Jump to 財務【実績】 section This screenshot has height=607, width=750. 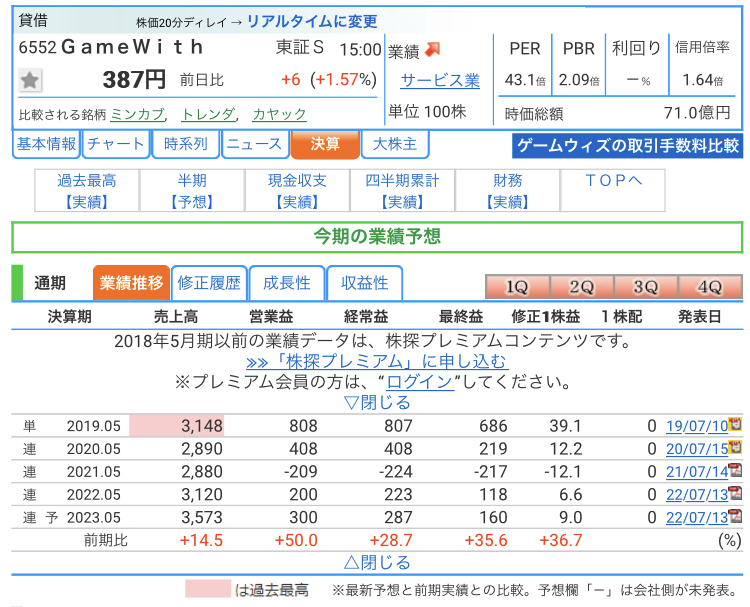coord(507,190)
